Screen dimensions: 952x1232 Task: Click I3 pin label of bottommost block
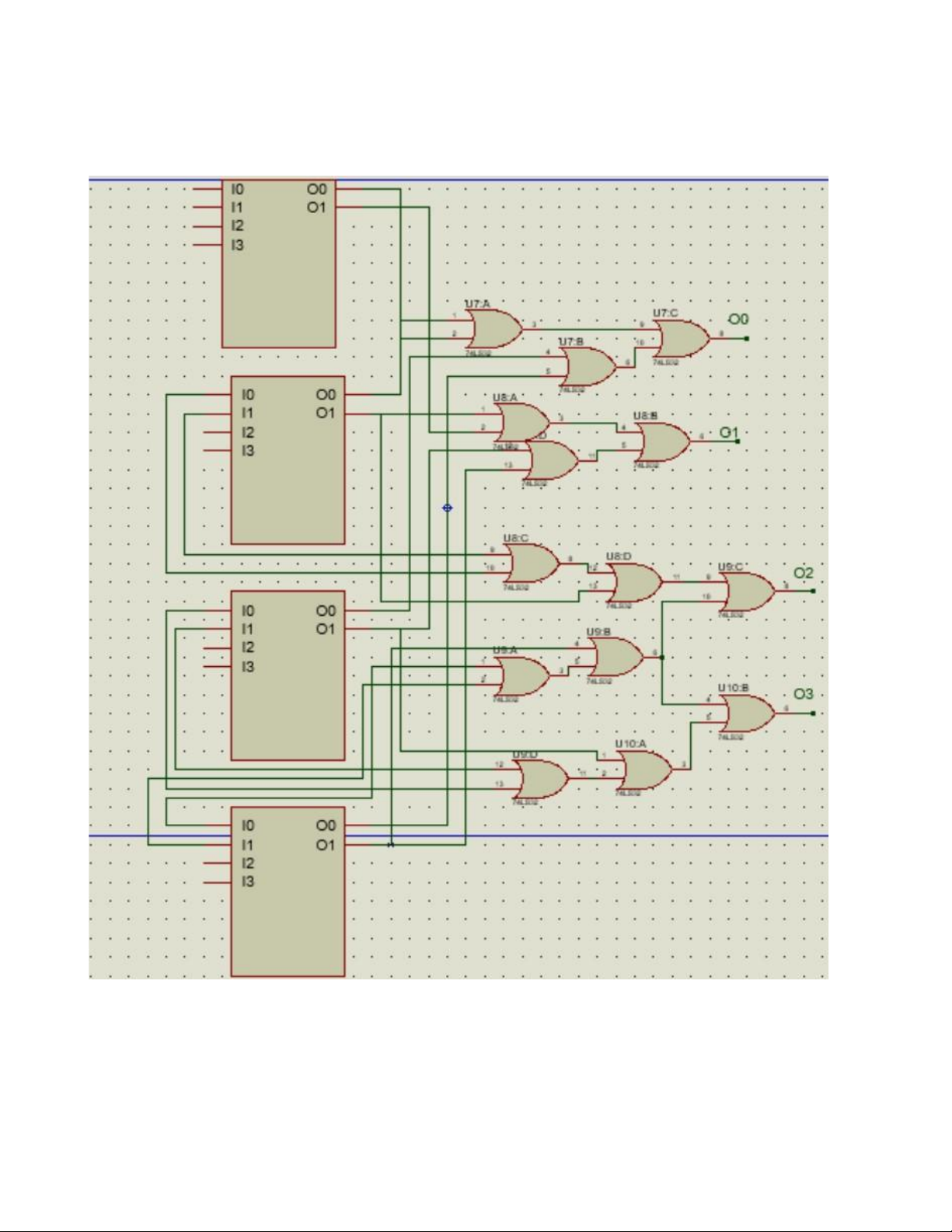tap(247, 881)
